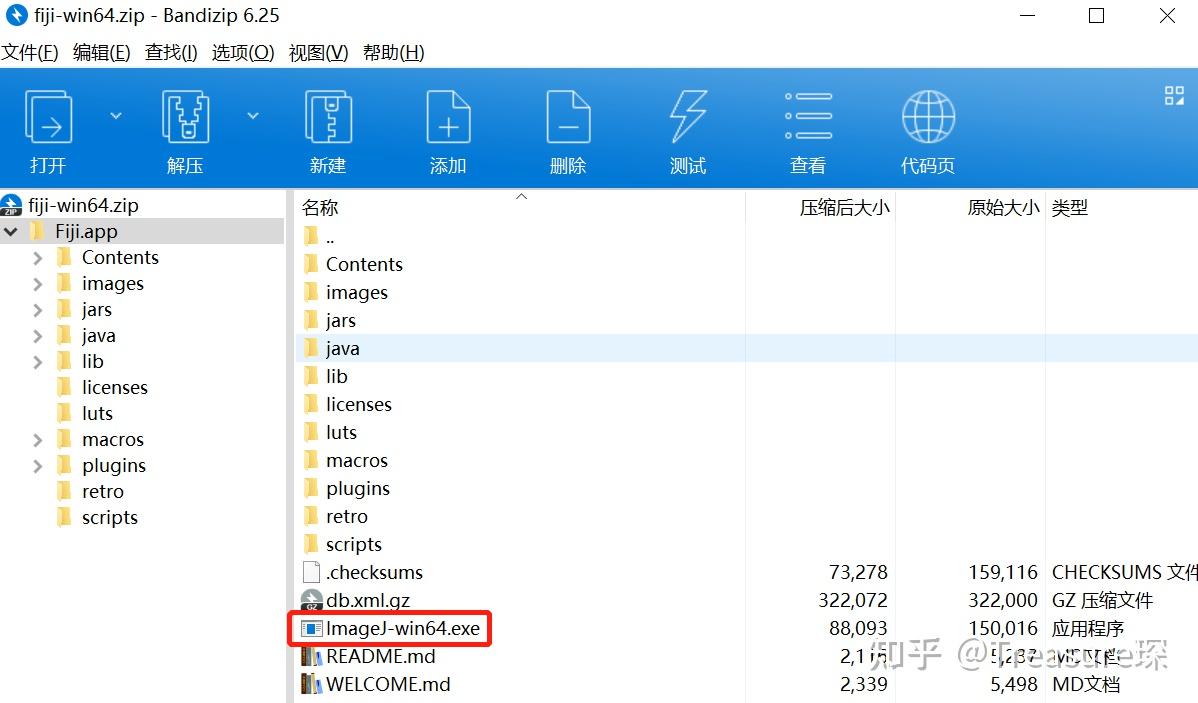Image resolution: width=1198 pixels, height=703 pixels.
Task: Select the 新建 (New archive) icon
Action: (328, 120)
